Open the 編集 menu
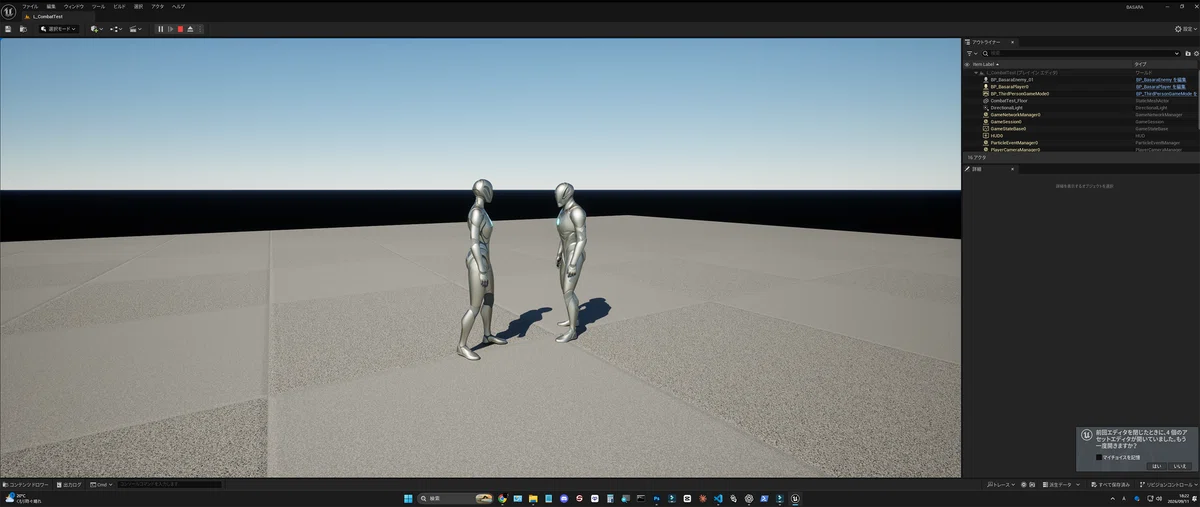 (51, 6)
